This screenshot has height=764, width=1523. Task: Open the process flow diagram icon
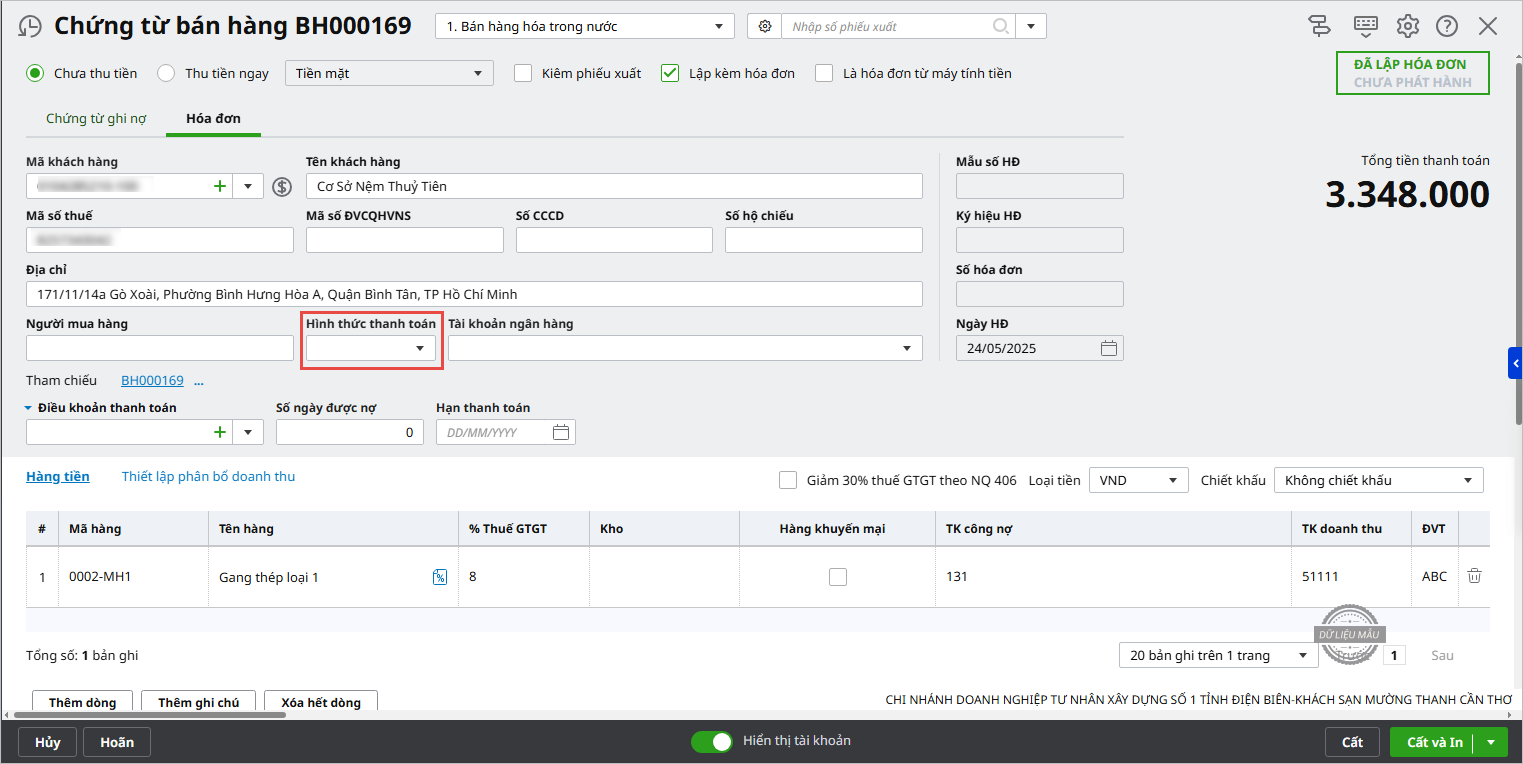pyautogui.click(x=1320, y=26)
